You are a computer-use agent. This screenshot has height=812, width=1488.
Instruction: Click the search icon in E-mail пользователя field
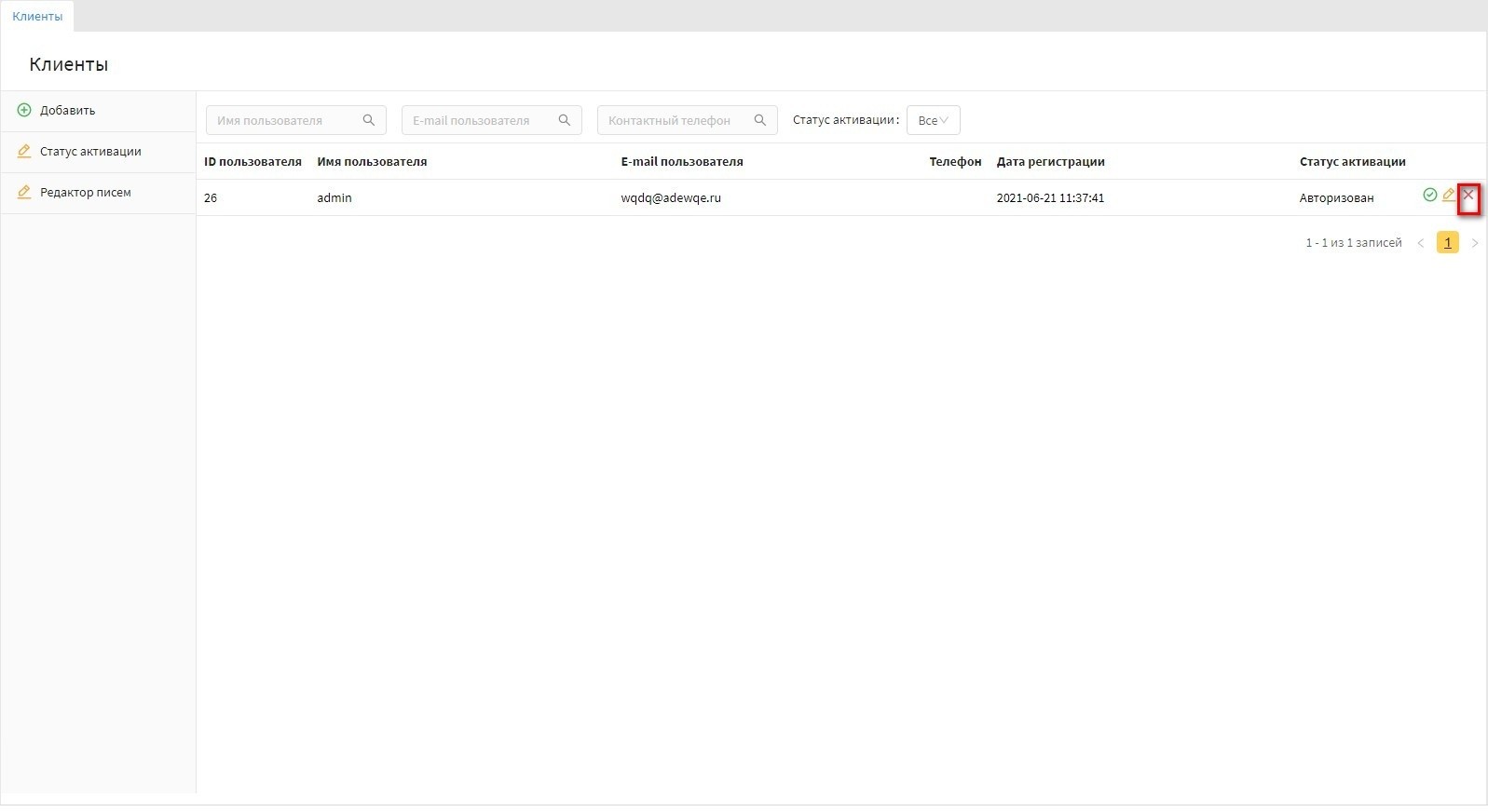[x=565, y=120]
